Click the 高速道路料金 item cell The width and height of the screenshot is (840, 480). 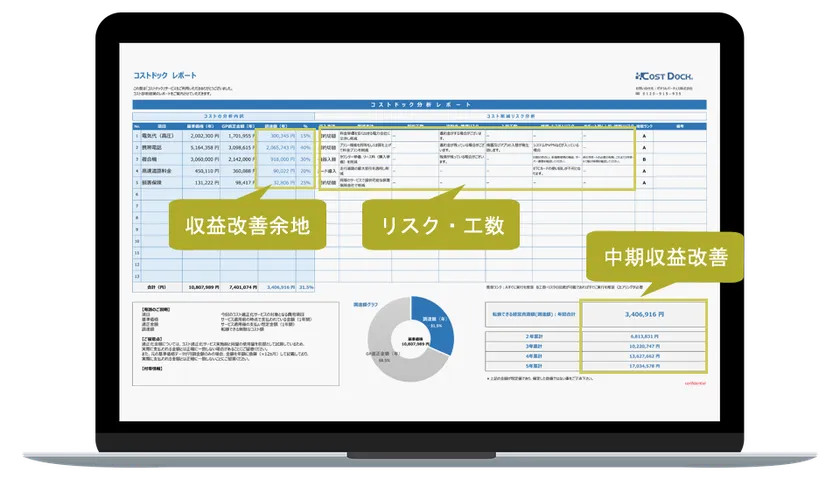(161, 171)
